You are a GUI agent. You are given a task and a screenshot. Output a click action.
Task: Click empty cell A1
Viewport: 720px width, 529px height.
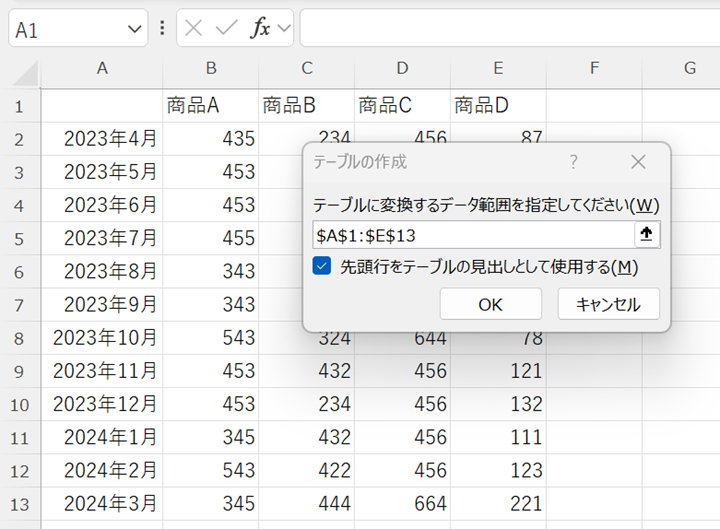[x=102, y=106]
